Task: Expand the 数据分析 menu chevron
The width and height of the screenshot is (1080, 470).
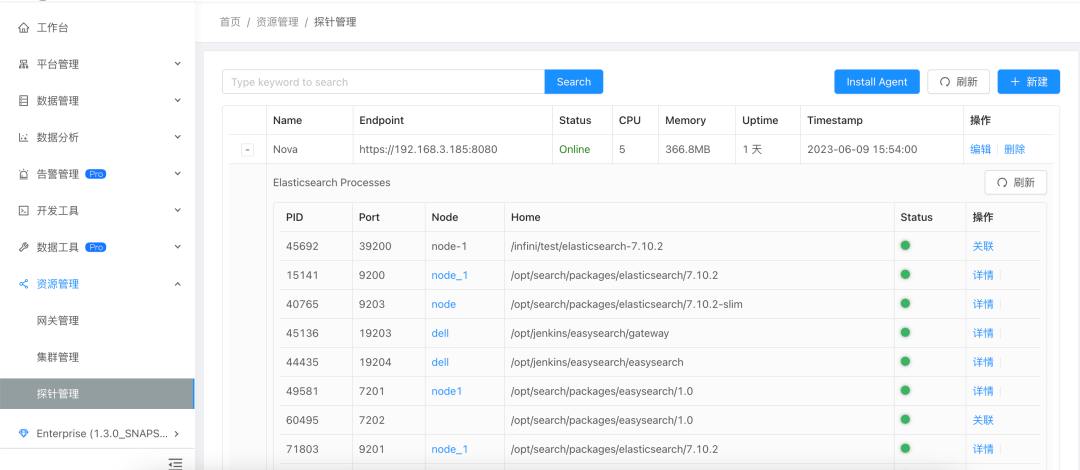Action: pos(177,137)
